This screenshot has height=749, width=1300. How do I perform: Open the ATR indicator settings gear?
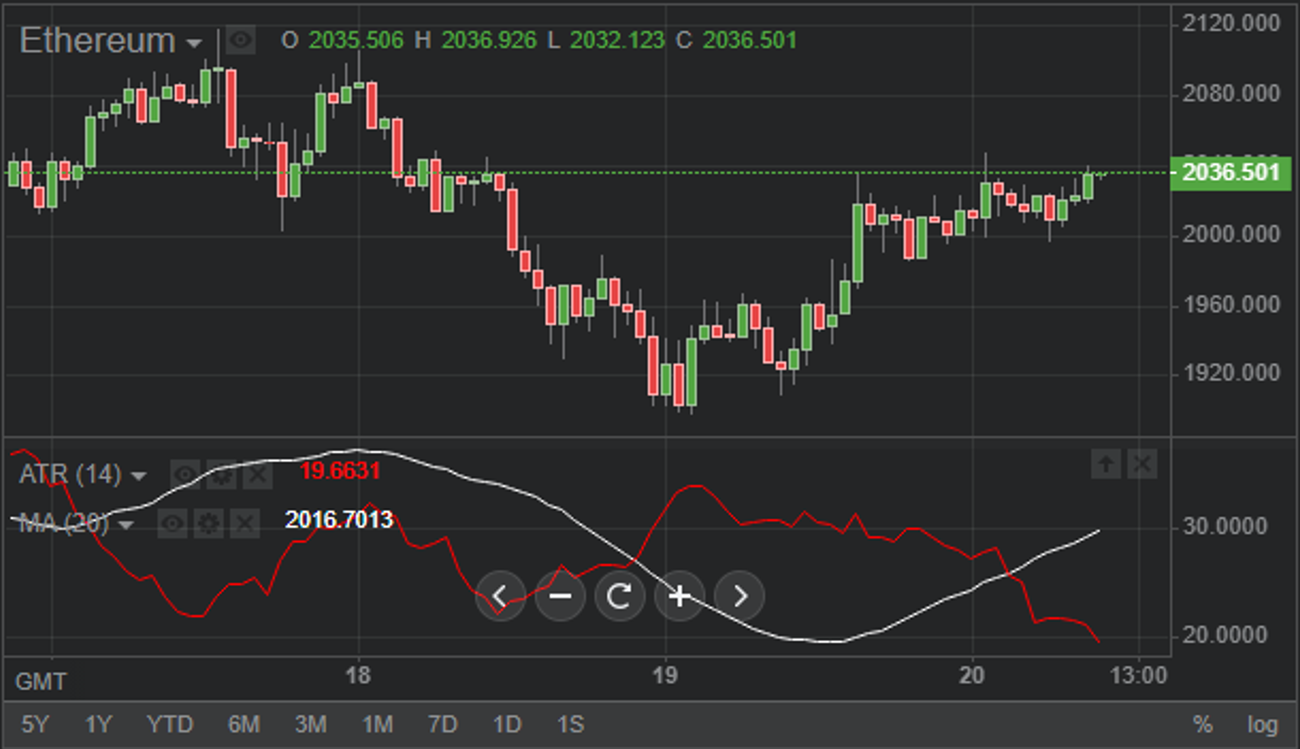click(x=222, y=476)
